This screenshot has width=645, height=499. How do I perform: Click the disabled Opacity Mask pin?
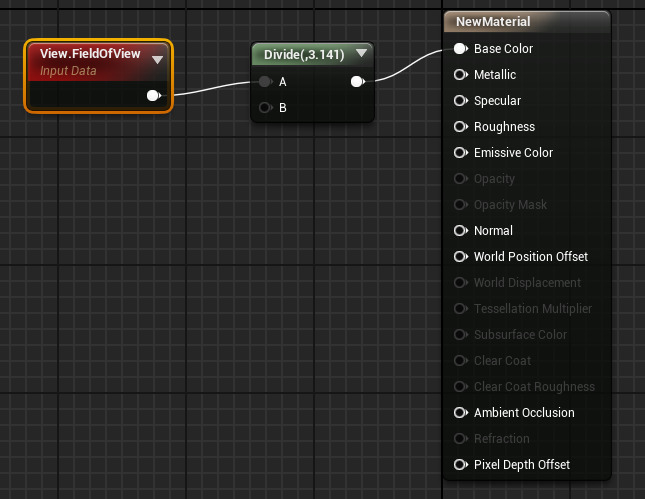point(460,205)
